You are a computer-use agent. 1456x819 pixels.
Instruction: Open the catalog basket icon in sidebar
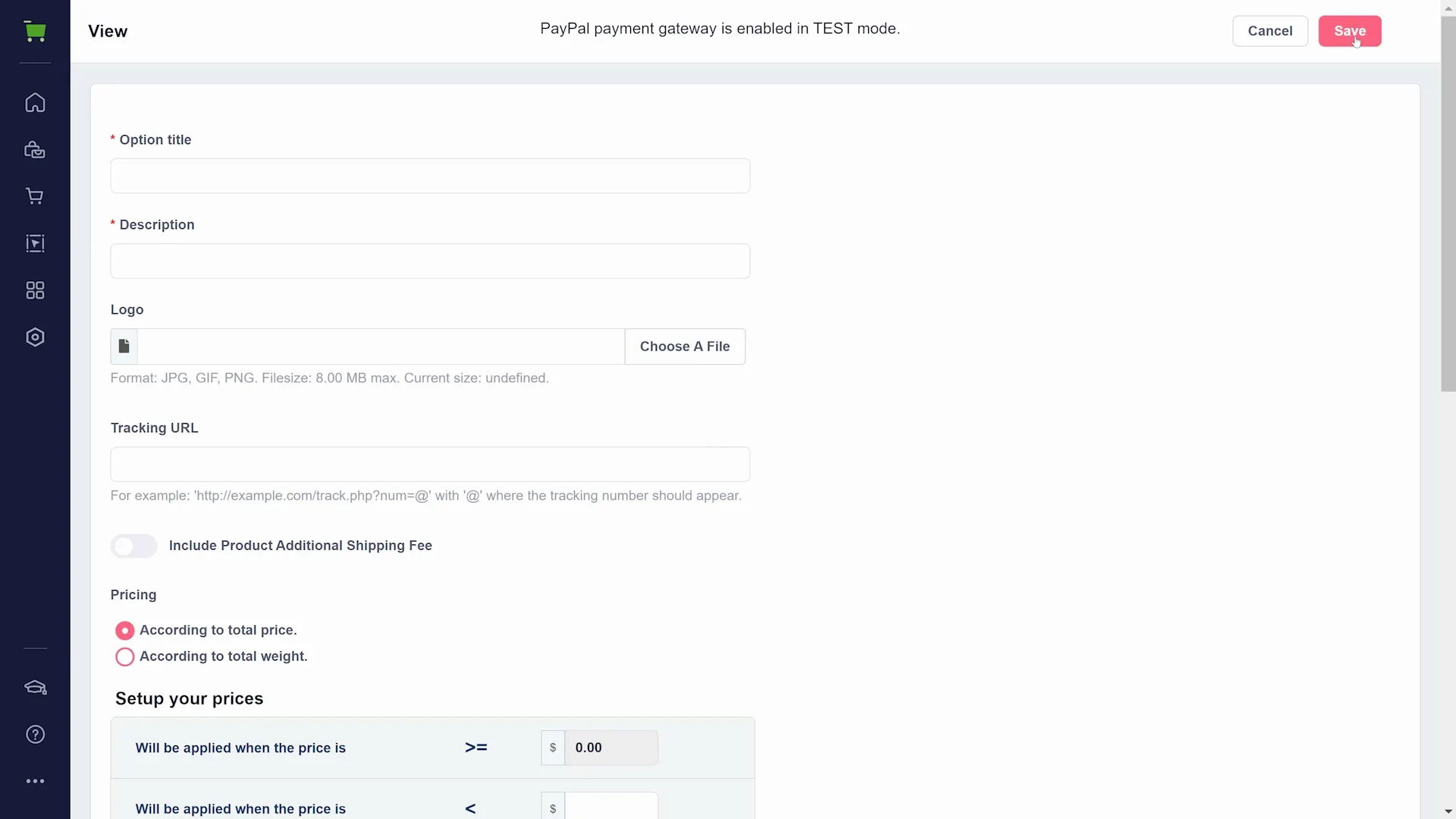35,149
